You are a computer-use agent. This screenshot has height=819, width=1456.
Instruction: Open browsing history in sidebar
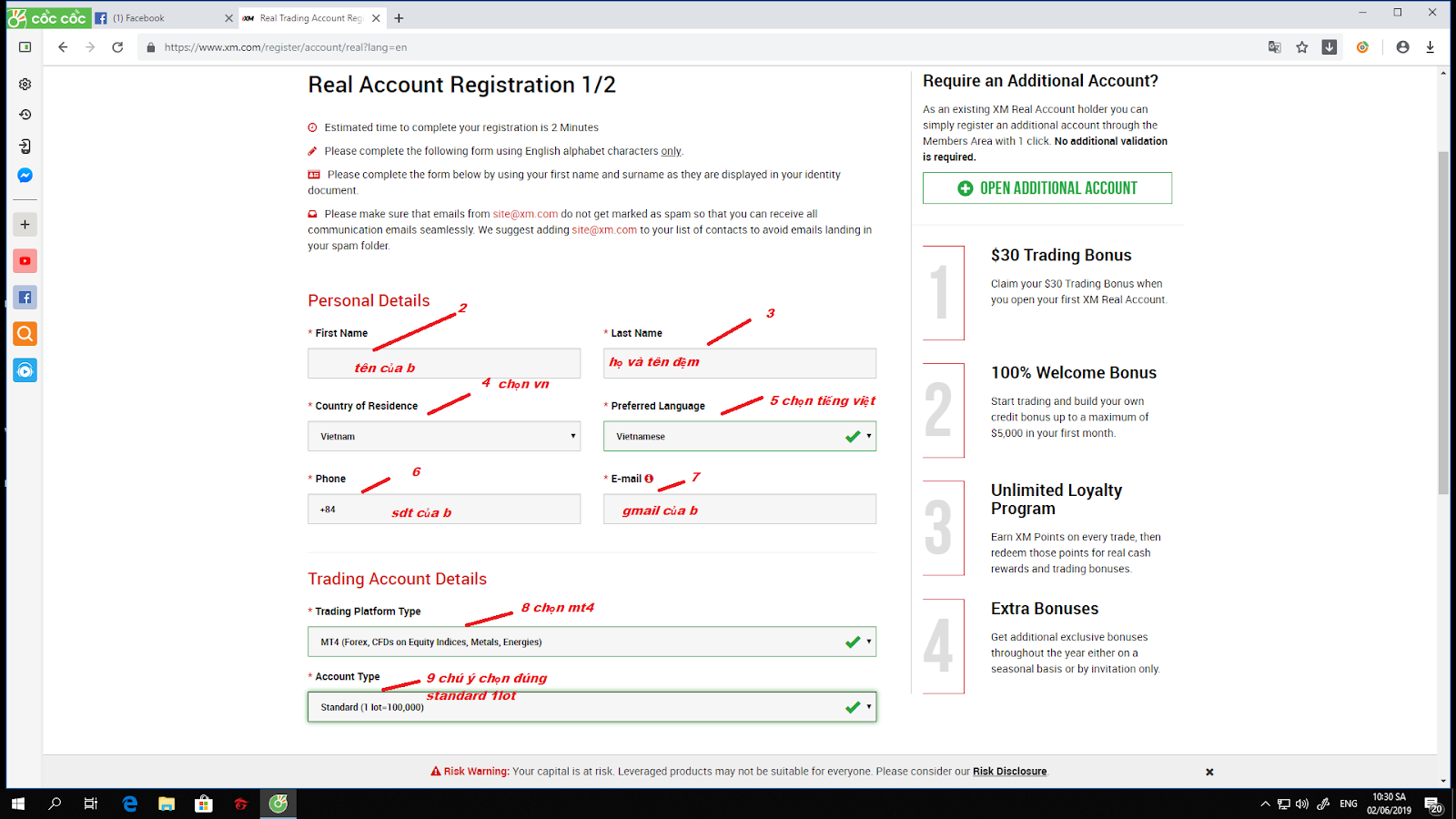click(25, 115)
